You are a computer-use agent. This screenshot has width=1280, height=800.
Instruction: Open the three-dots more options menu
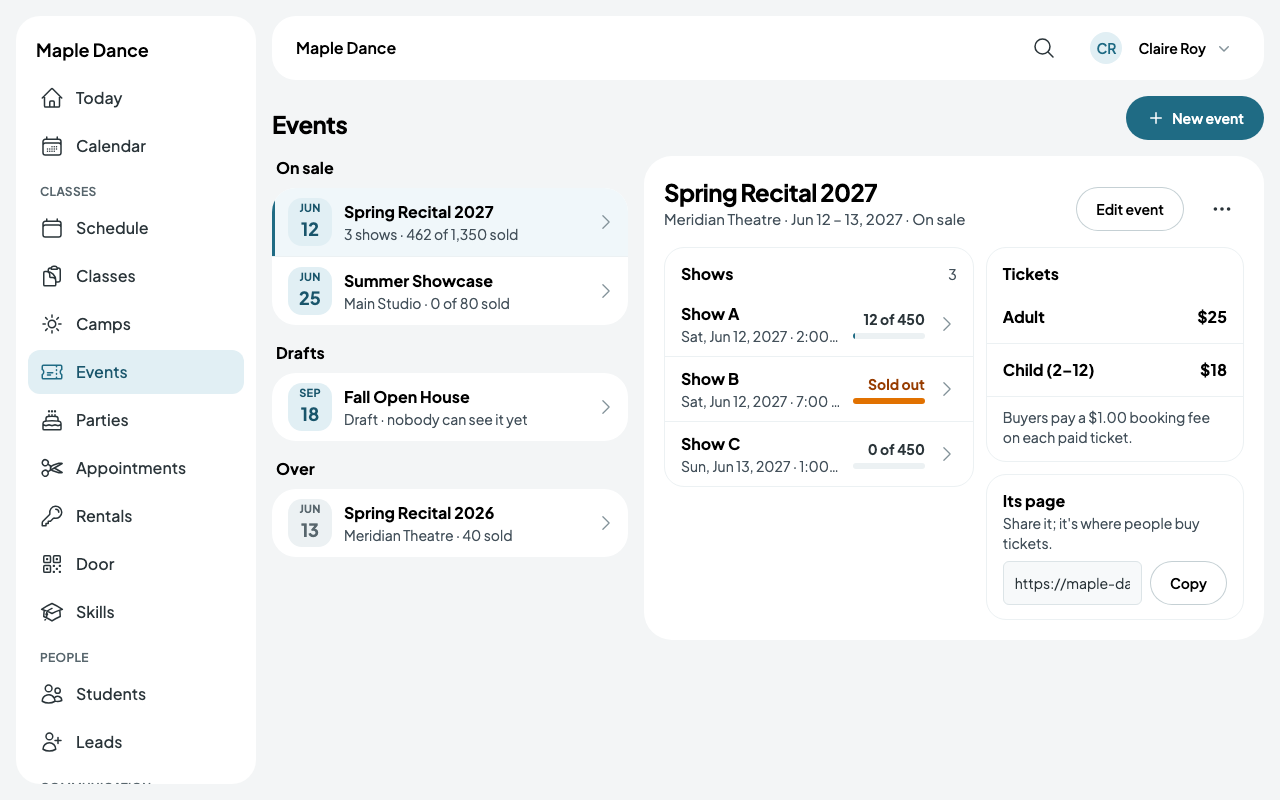pos(1222,209)
